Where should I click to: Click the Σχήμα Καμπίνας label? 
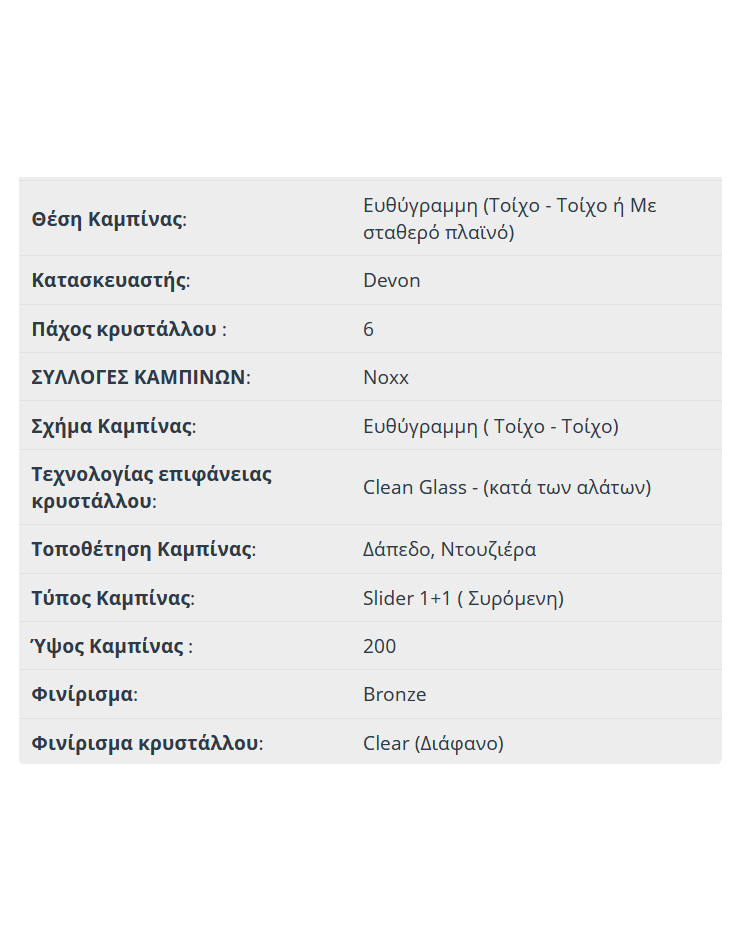click(114, 426)
